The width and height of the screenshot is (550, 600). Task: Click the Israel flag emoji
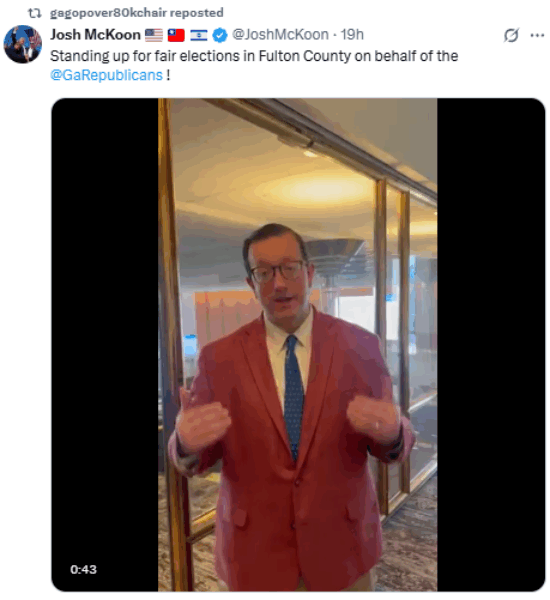click(x=199, y=35)
